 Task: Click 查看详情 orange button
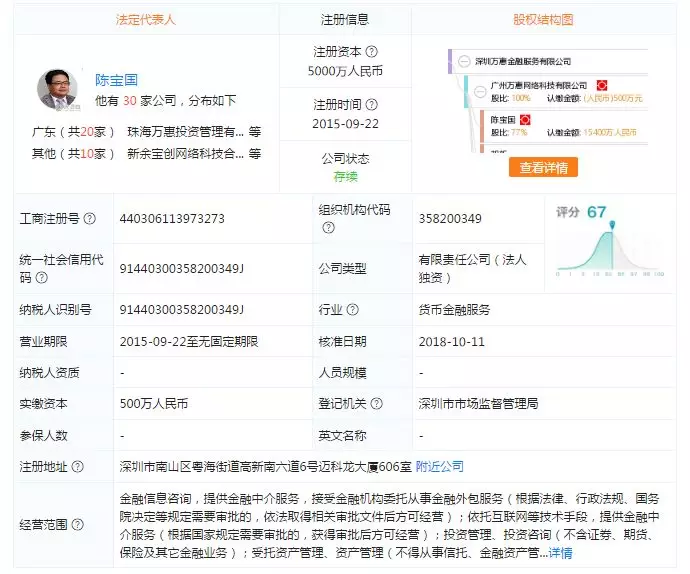[543, 168]
